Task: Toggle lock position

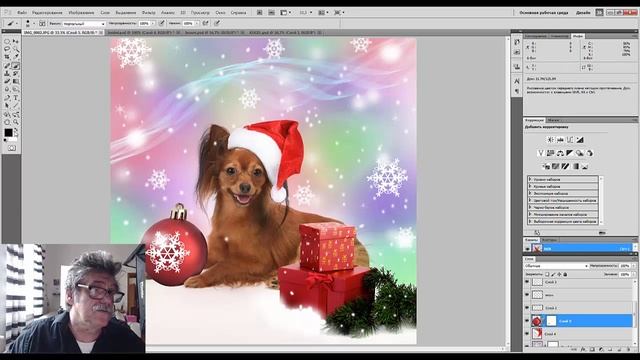Action: [559, 274]
